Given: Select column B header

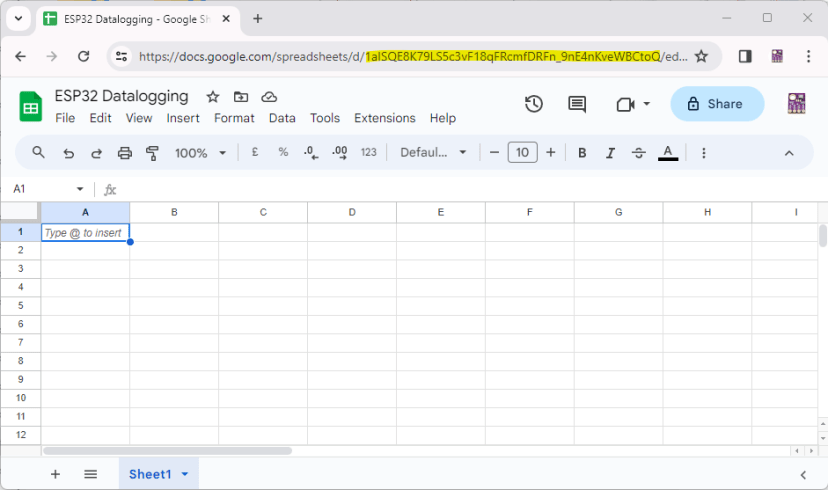Looking at the screenshot, I should tap(174, 212).
